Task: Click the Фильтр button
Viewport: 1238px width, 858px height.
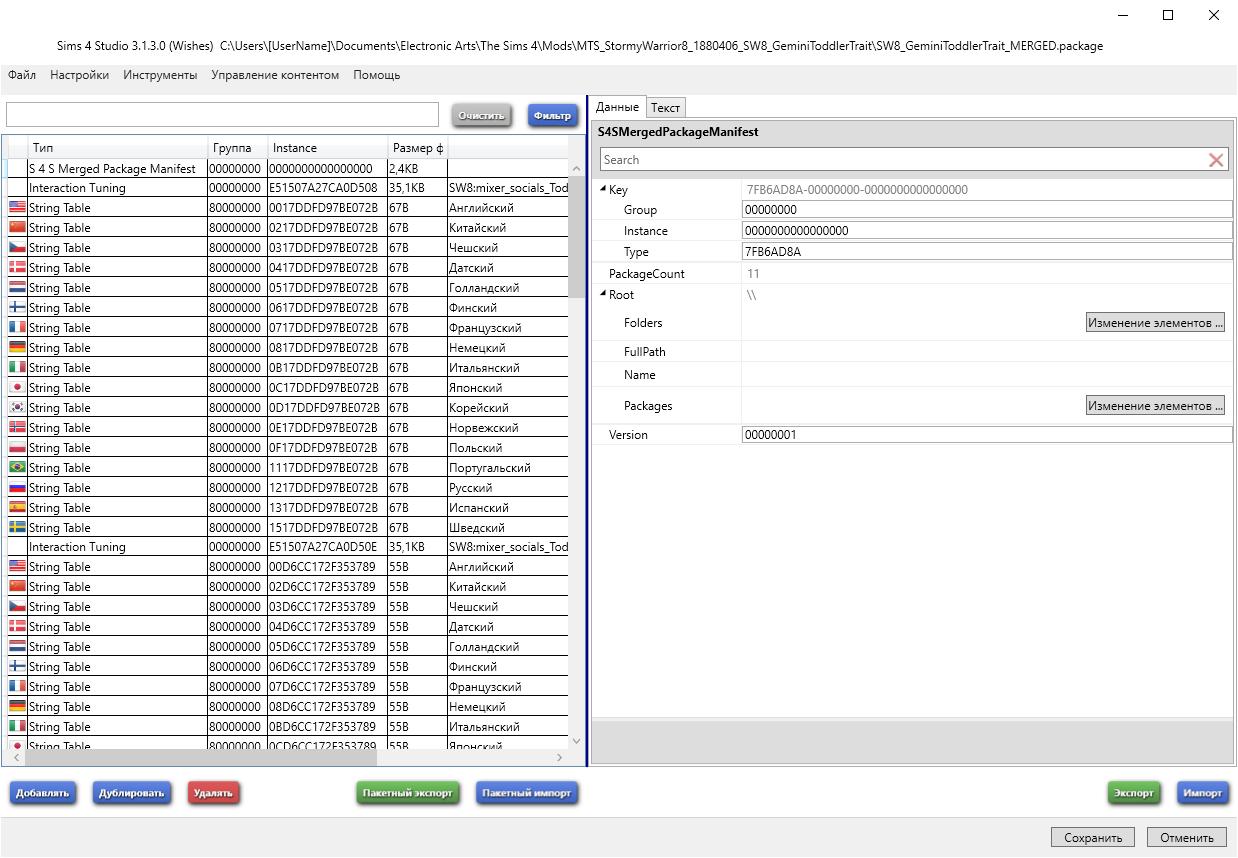Action: point(553,116)
